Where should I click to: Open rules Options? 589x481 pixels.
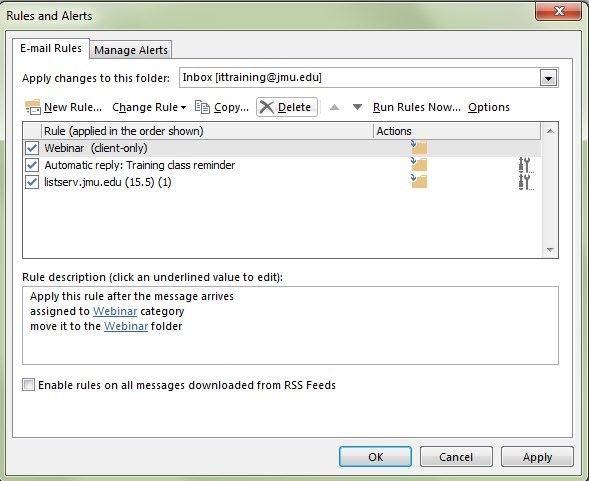click(489, 107)
